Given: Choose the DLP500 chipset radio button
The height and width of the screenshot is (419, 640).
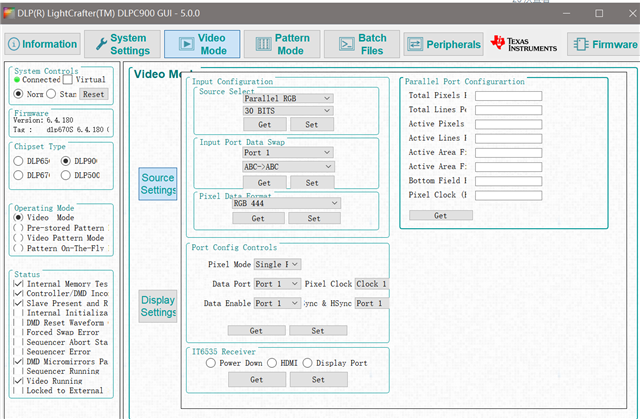Looking at the screenshot, I should (66, 175).
